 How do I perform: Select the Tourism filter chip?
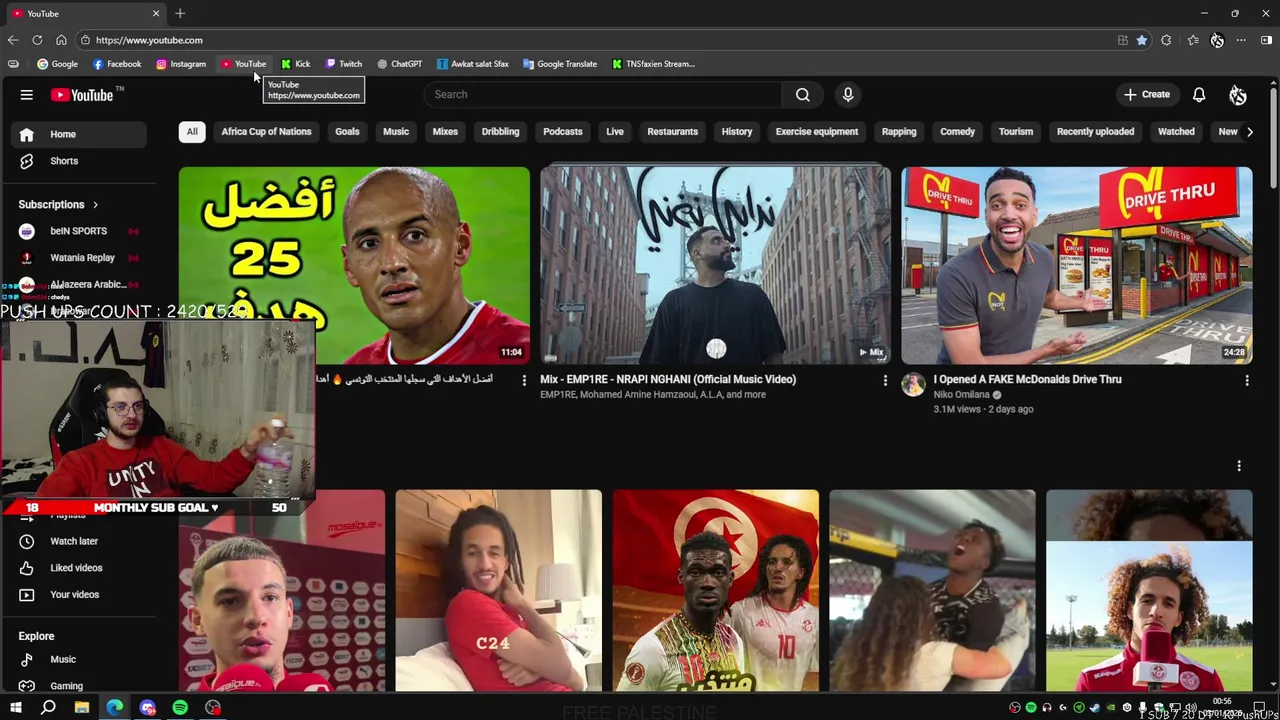click(1015, 132)
